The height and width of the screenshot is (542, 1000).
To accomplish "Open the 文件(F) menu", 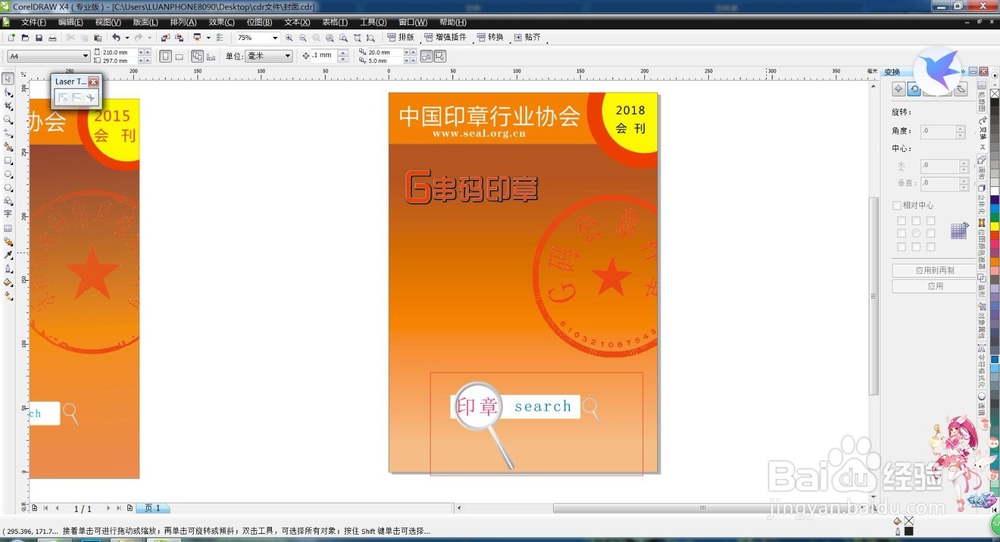I will 33,22.
